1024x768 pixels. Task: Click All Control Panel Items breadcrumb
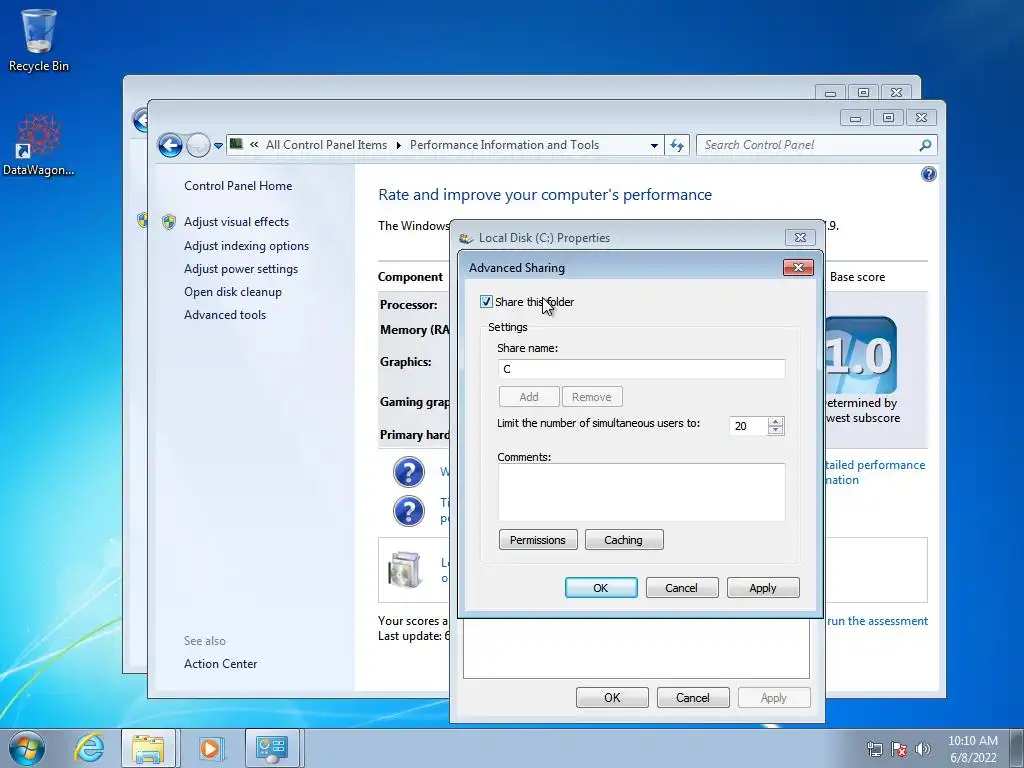[327, 145]
